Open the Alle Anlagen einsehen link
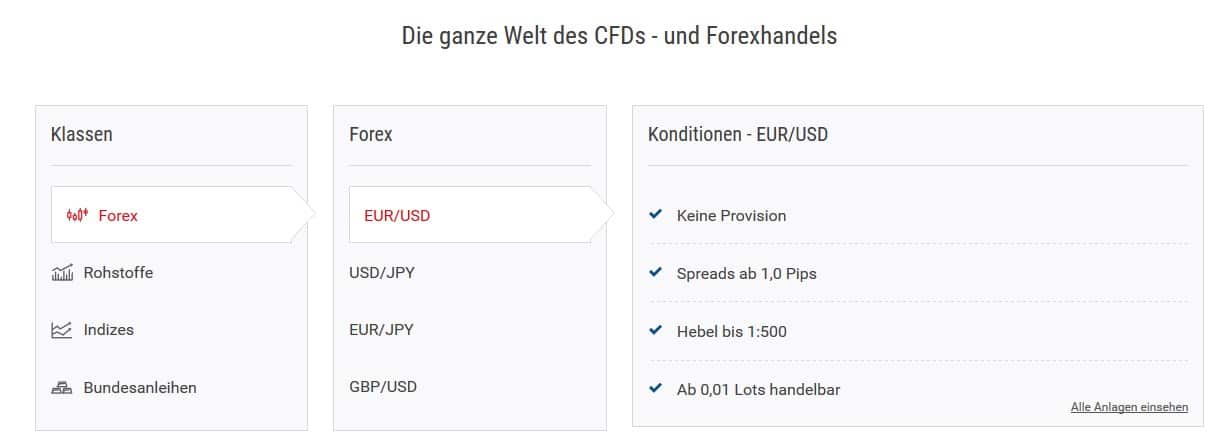The image size is (1229, 442). coord(1129,407)
